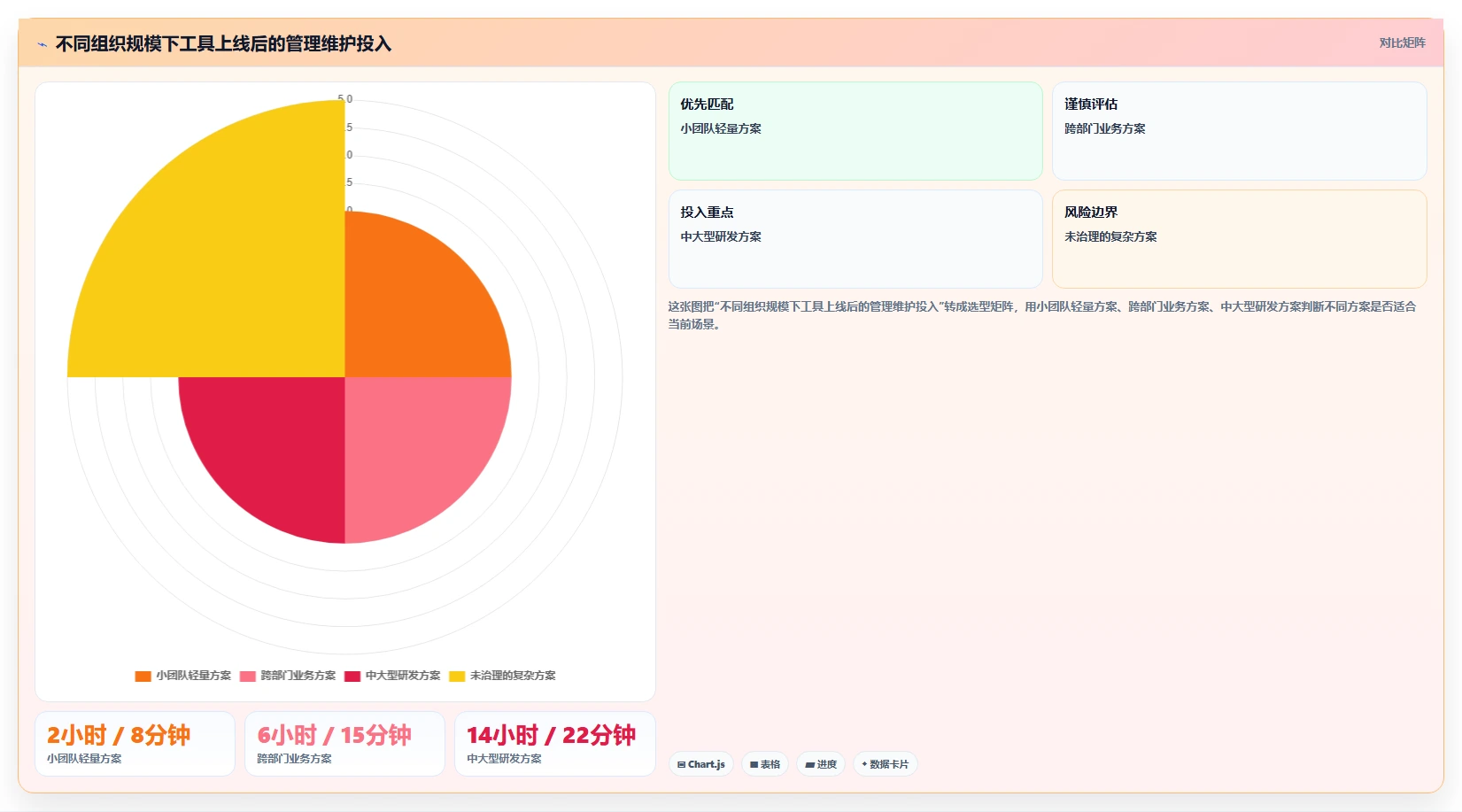Toggle 未治理的复杂方案 legend entry
This screenshot has height=812, width=1462.
pos(502,676)
